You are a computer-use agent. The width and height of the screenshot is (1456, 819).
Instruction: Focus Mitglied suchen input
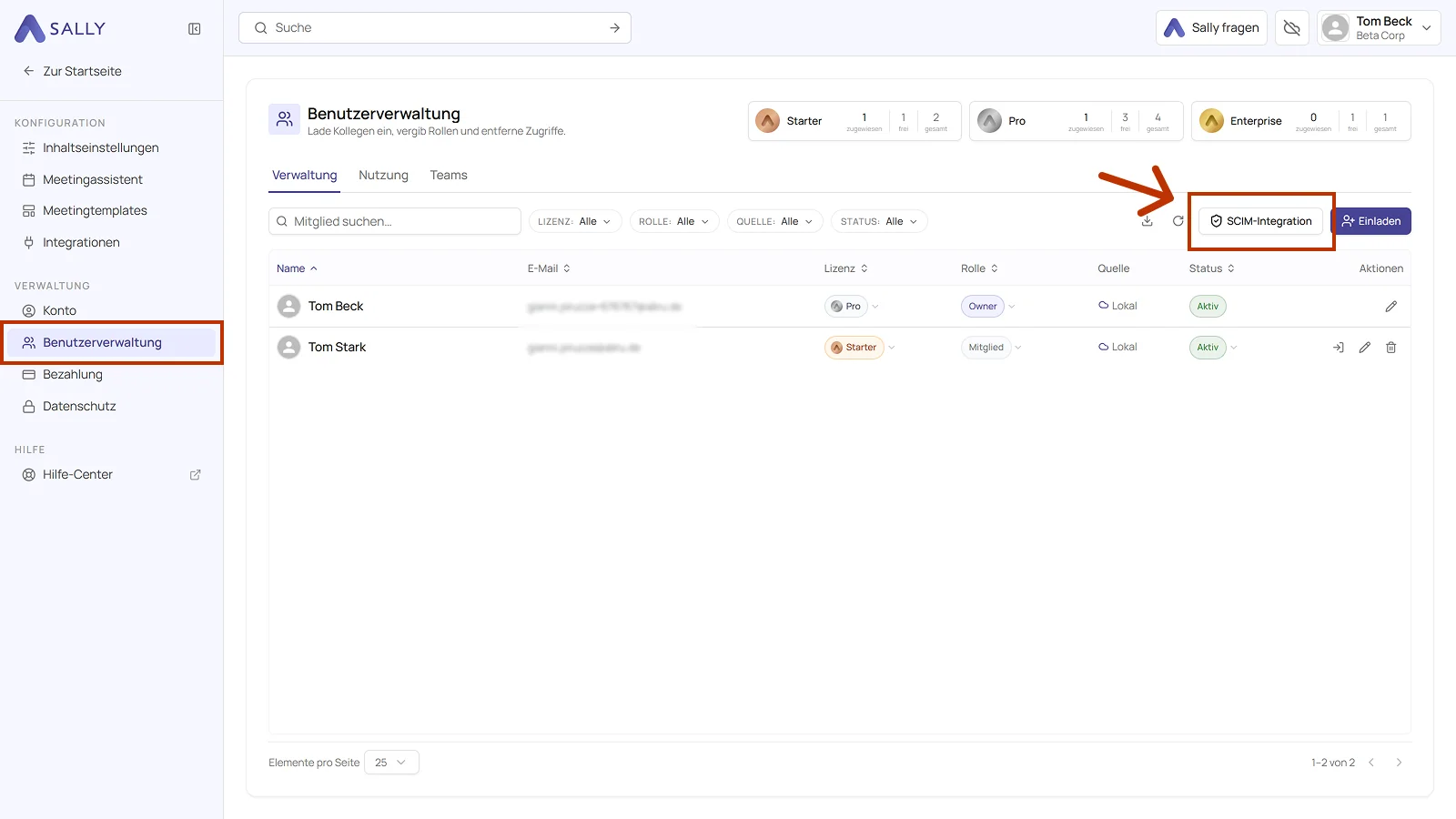[x=395, y=221]
